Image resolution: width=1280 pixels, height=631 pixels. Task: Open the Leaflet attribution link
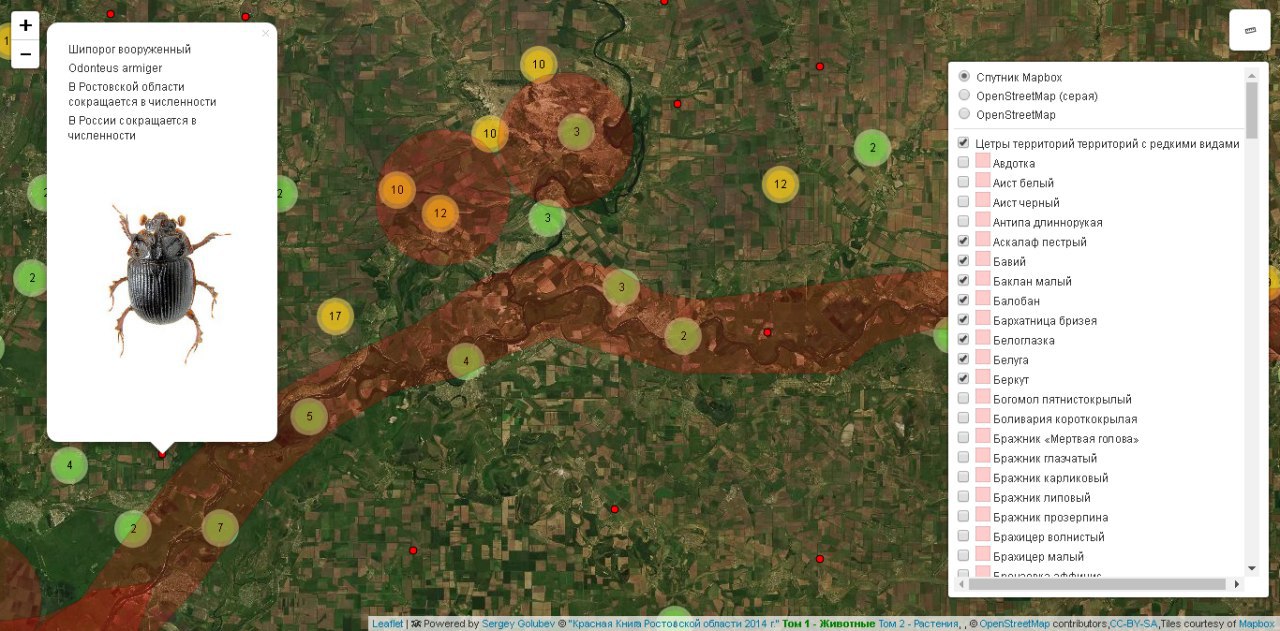pyautogui.click(x=387, y=624)
